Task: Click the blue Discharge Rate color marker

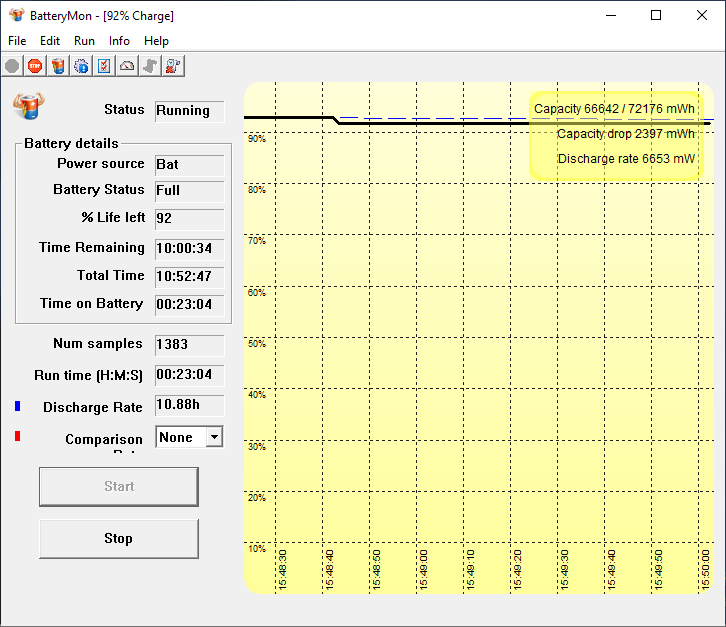Action: 17,406
